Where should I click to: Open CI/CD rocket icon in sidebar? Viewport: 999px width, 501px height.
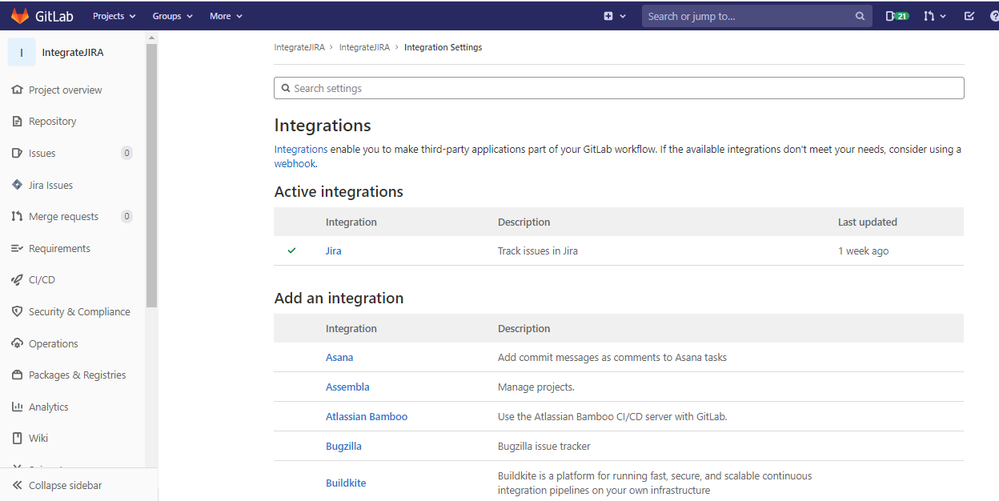(17, 280)
